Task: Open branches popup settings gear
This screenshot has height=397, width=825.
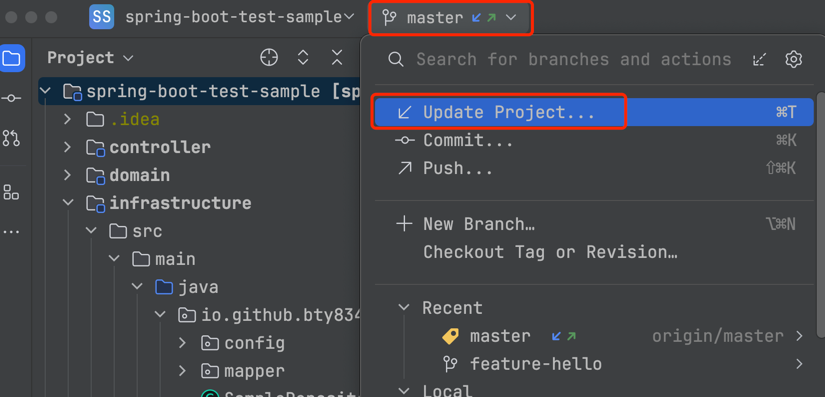Action: [793, 59]
